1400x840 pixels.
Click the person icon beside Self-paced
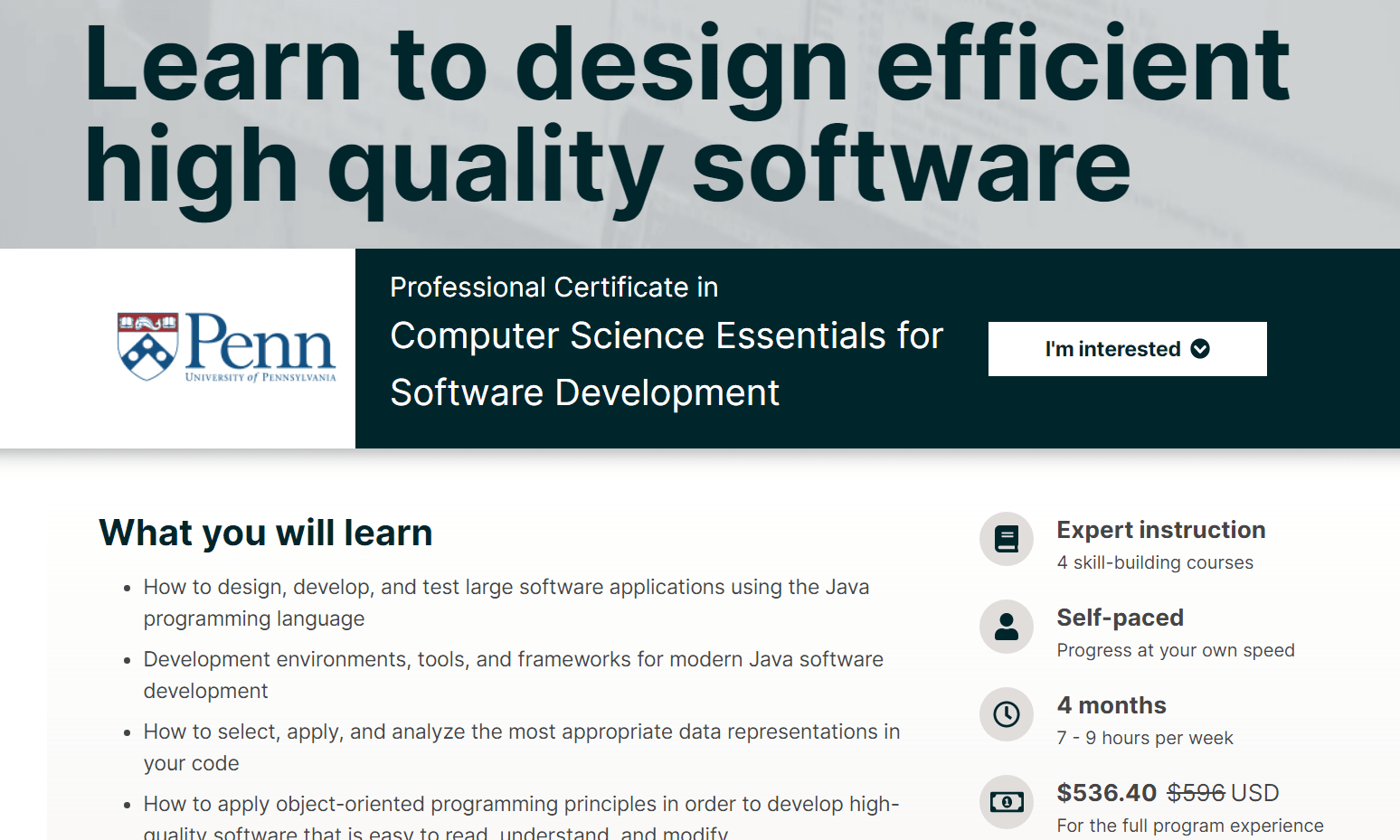[1007, 627]
